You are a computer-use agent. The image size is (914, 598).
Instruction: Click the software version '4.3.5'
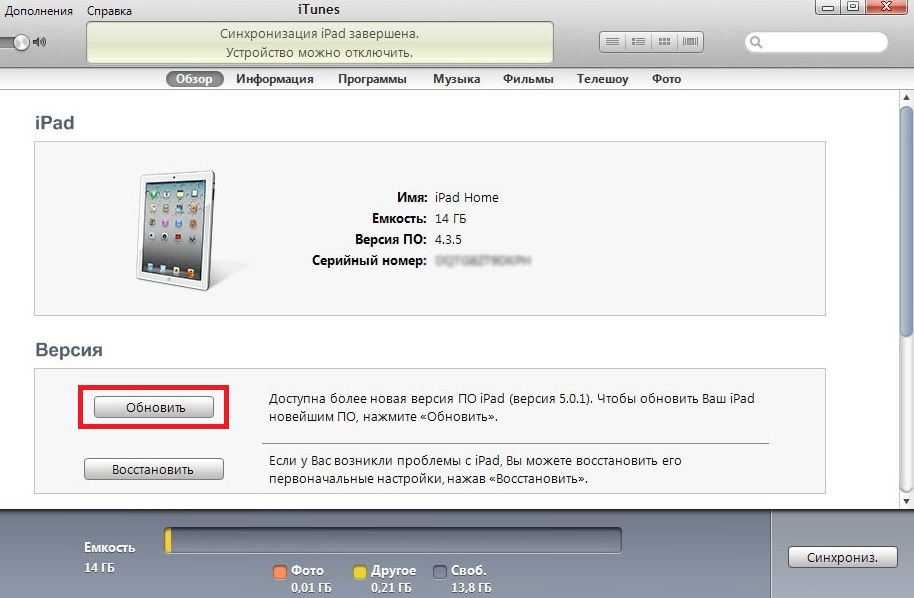pos(448,240)
